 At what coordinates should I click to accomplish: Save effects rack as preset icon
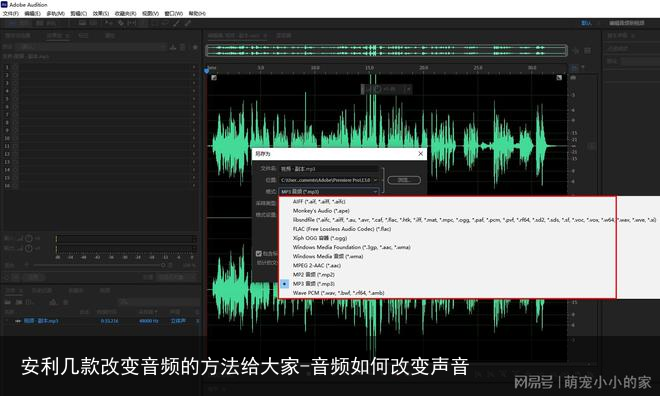click(x=173, y=47)
